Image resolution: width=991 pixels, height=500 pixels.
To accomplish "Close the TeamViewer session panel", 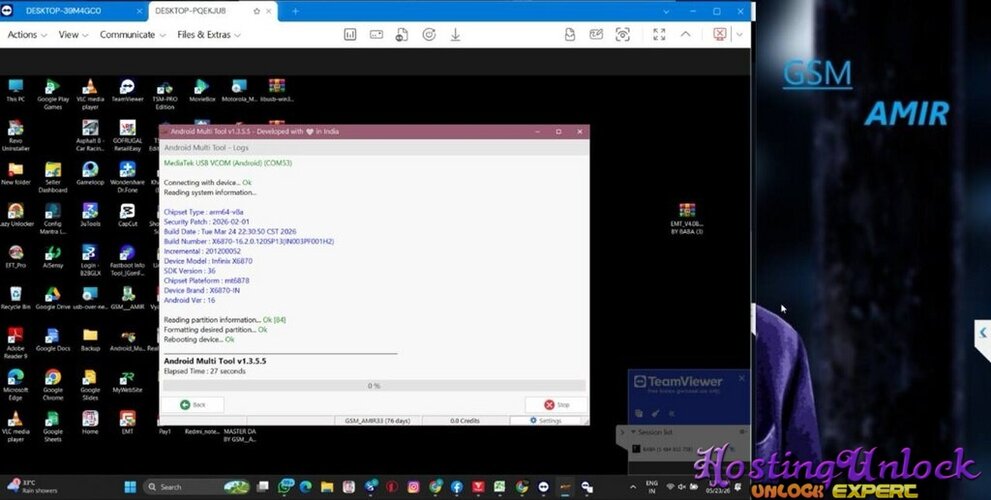I will (x=742, y=378).
